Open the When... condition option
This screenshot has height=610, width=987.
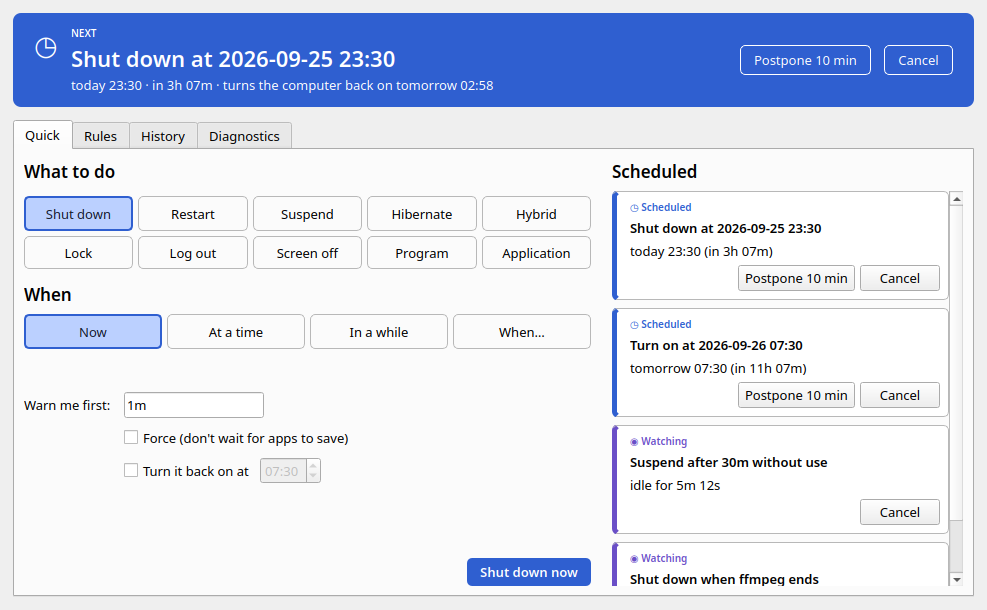(x=522, y=332)
